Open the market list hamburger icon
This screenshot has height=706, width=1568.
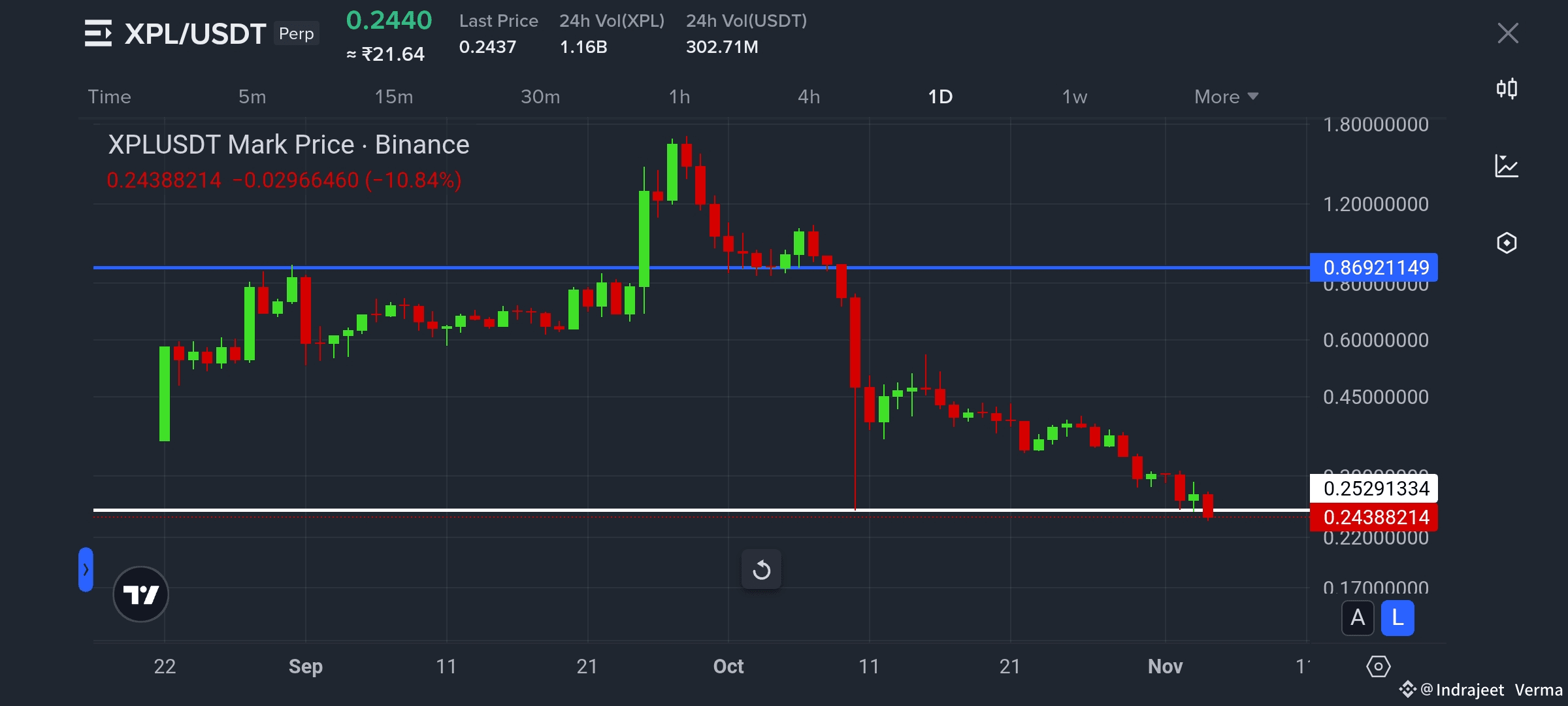(x=98, y=33)
